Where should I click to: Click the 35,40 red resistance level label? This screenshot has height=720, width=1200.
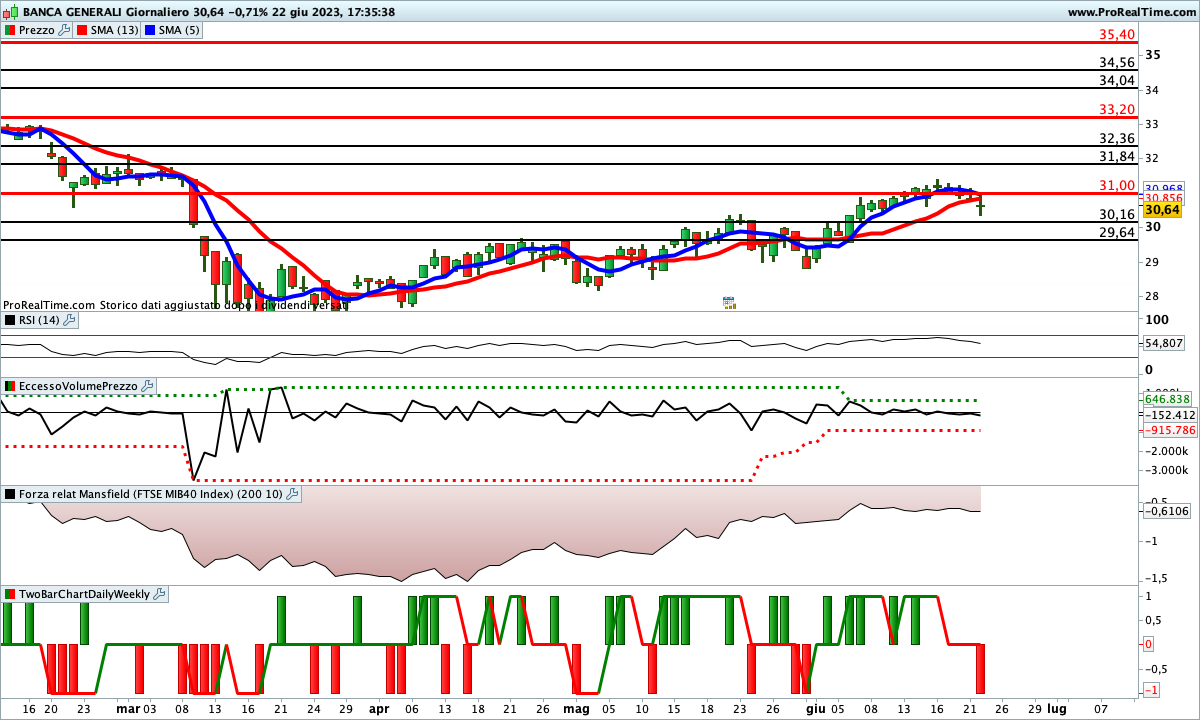(x=1117, y=34)
